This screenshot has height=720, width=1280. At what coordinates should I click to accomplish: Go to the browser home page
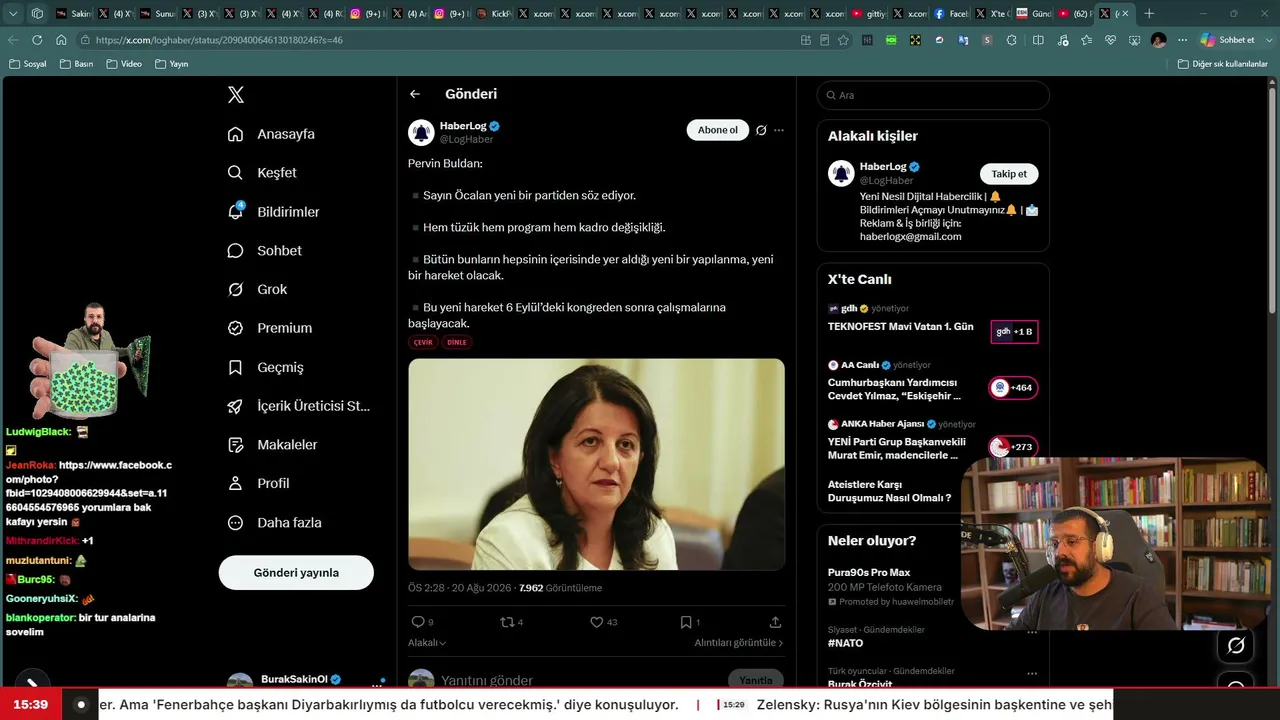pos(61,40)
